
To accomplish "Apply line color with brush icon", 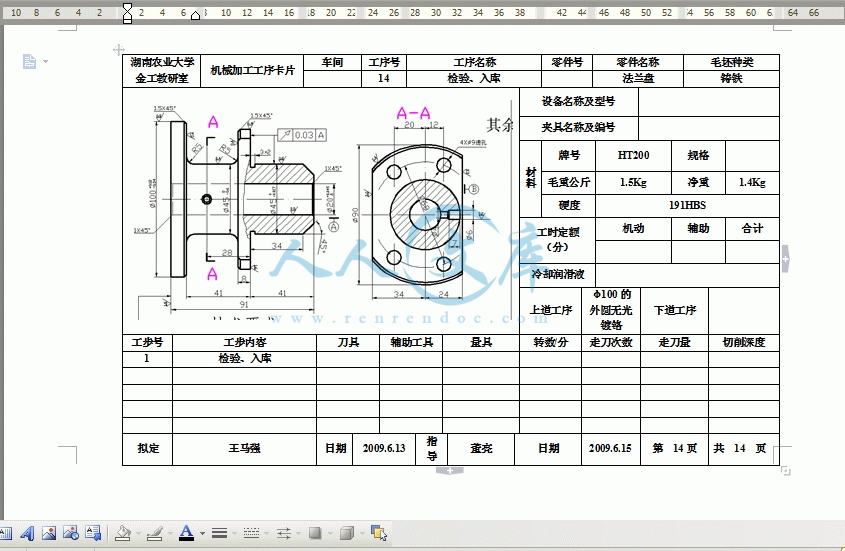I will click(155, 533).
